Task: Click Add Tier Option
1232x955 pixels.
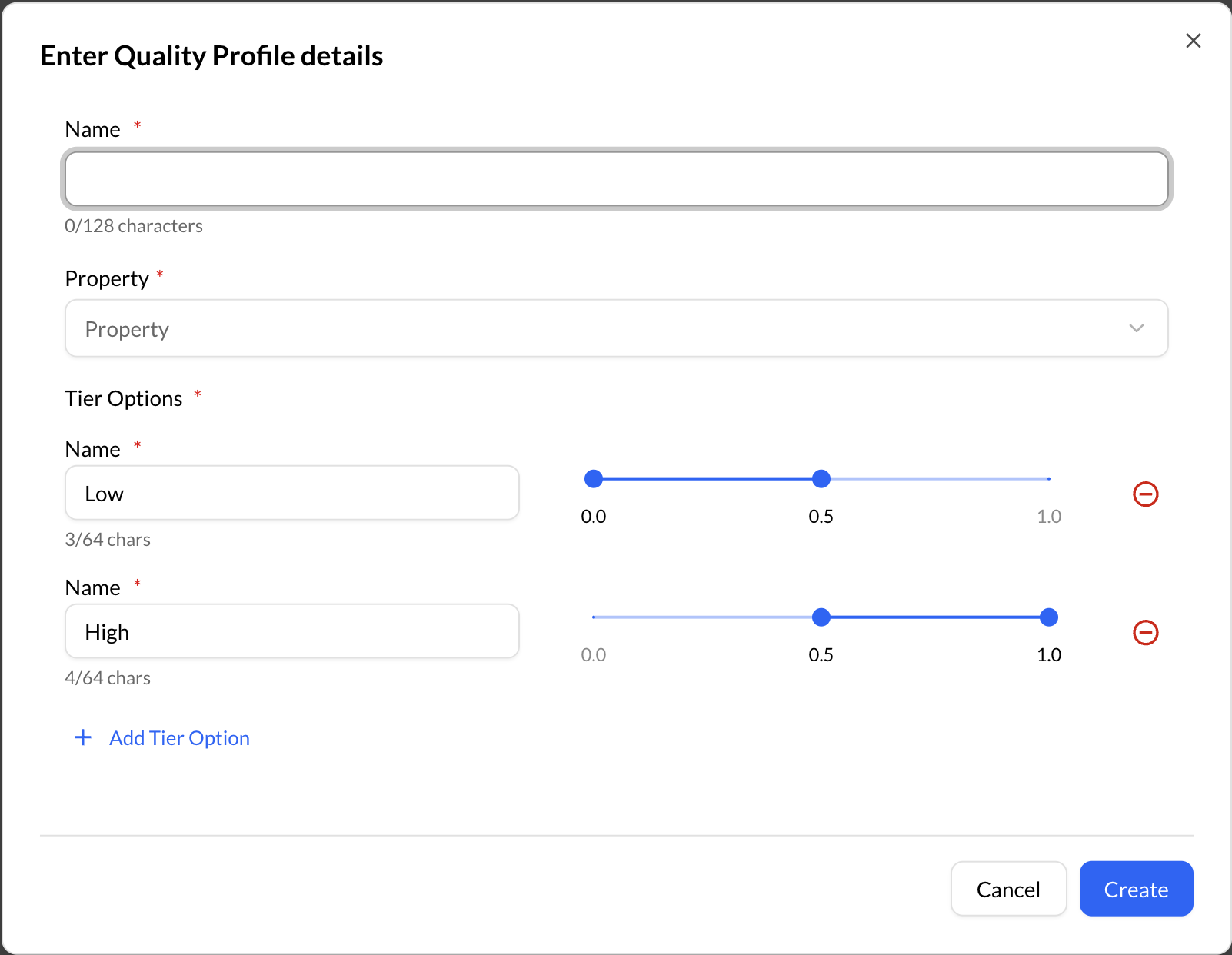Action: 178,737
